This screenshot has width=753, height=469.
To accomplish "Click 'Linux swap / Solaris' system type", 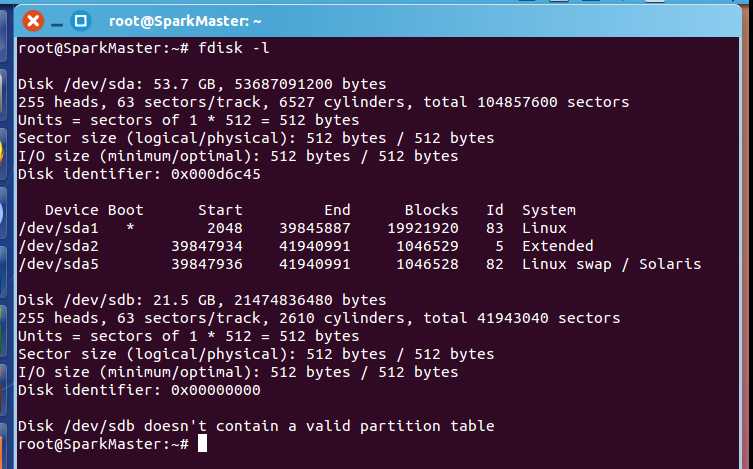I will pos(612,264).
